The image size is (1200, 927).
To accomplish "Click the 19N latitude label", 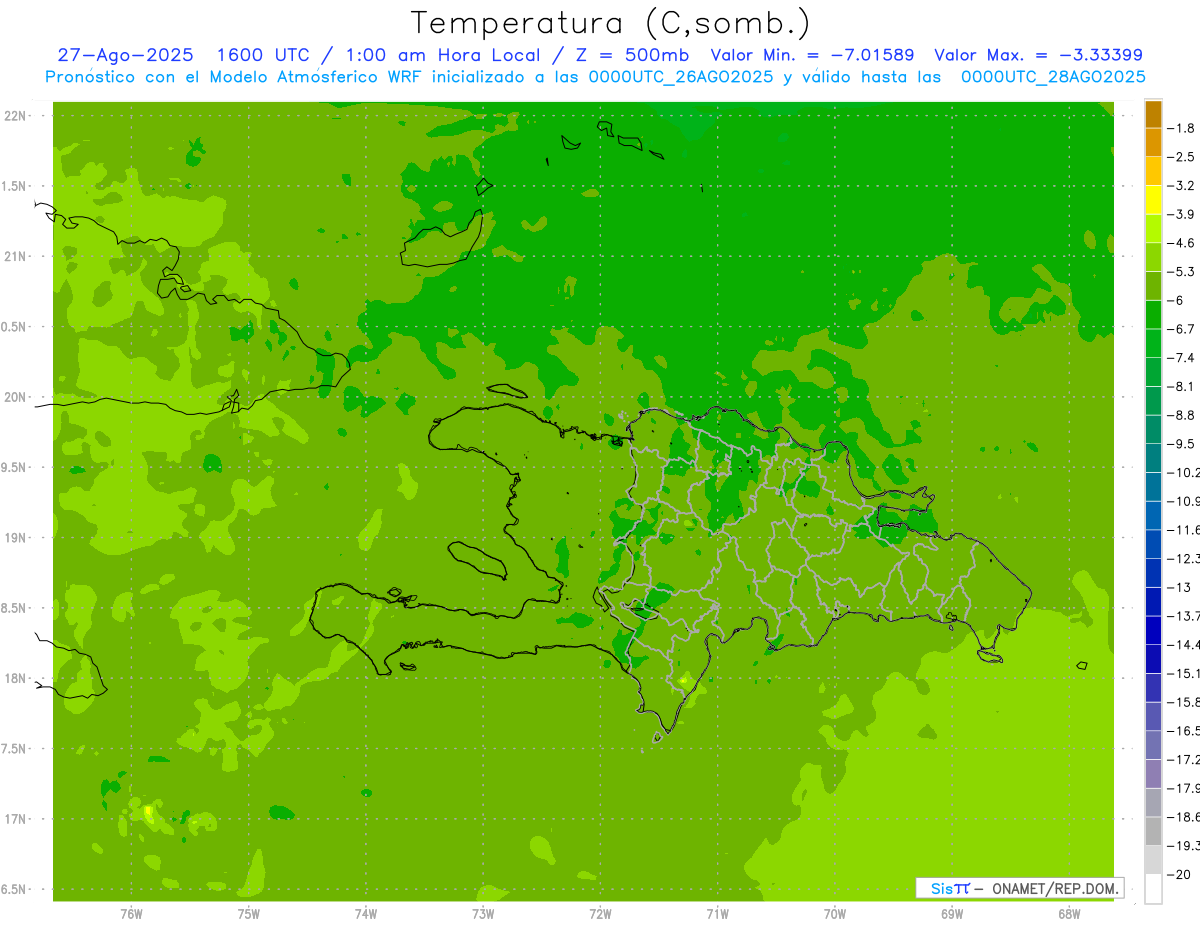I will [x=15, y=537].
